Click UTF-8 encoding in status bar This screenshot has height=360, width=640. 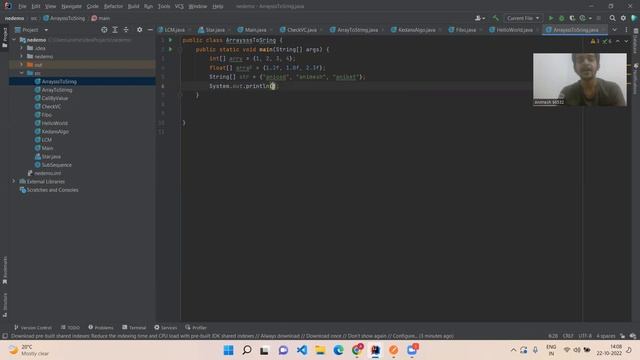[584, 336]
